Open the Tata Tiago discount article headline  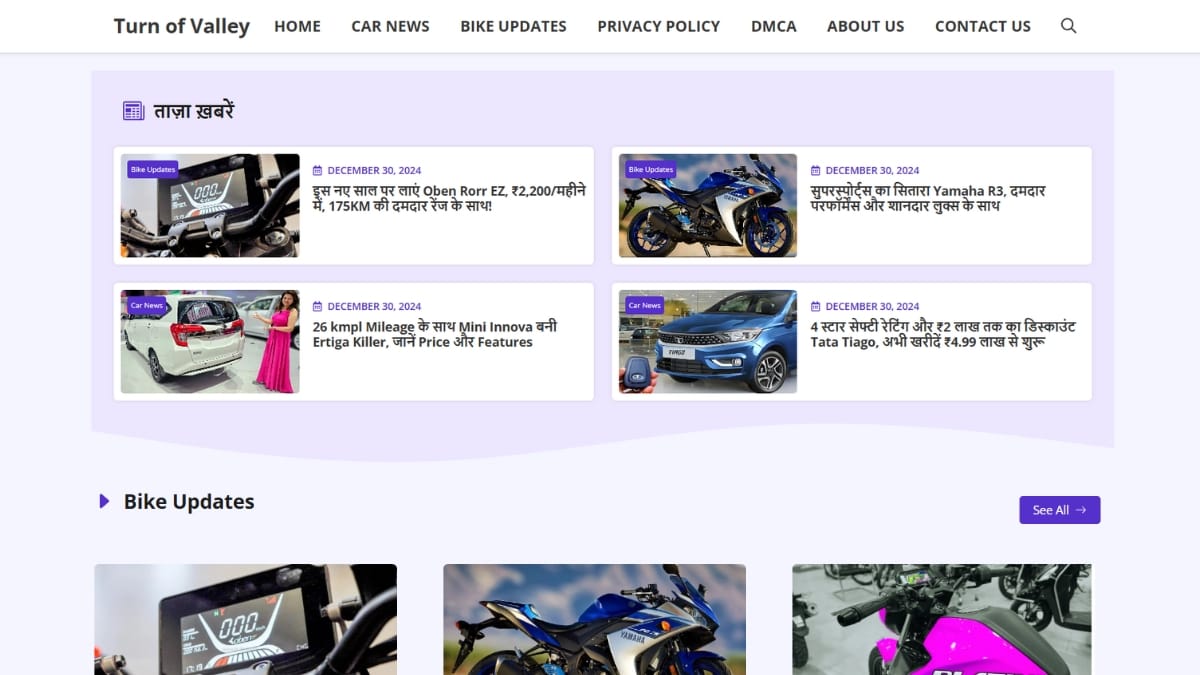(942, 334)
